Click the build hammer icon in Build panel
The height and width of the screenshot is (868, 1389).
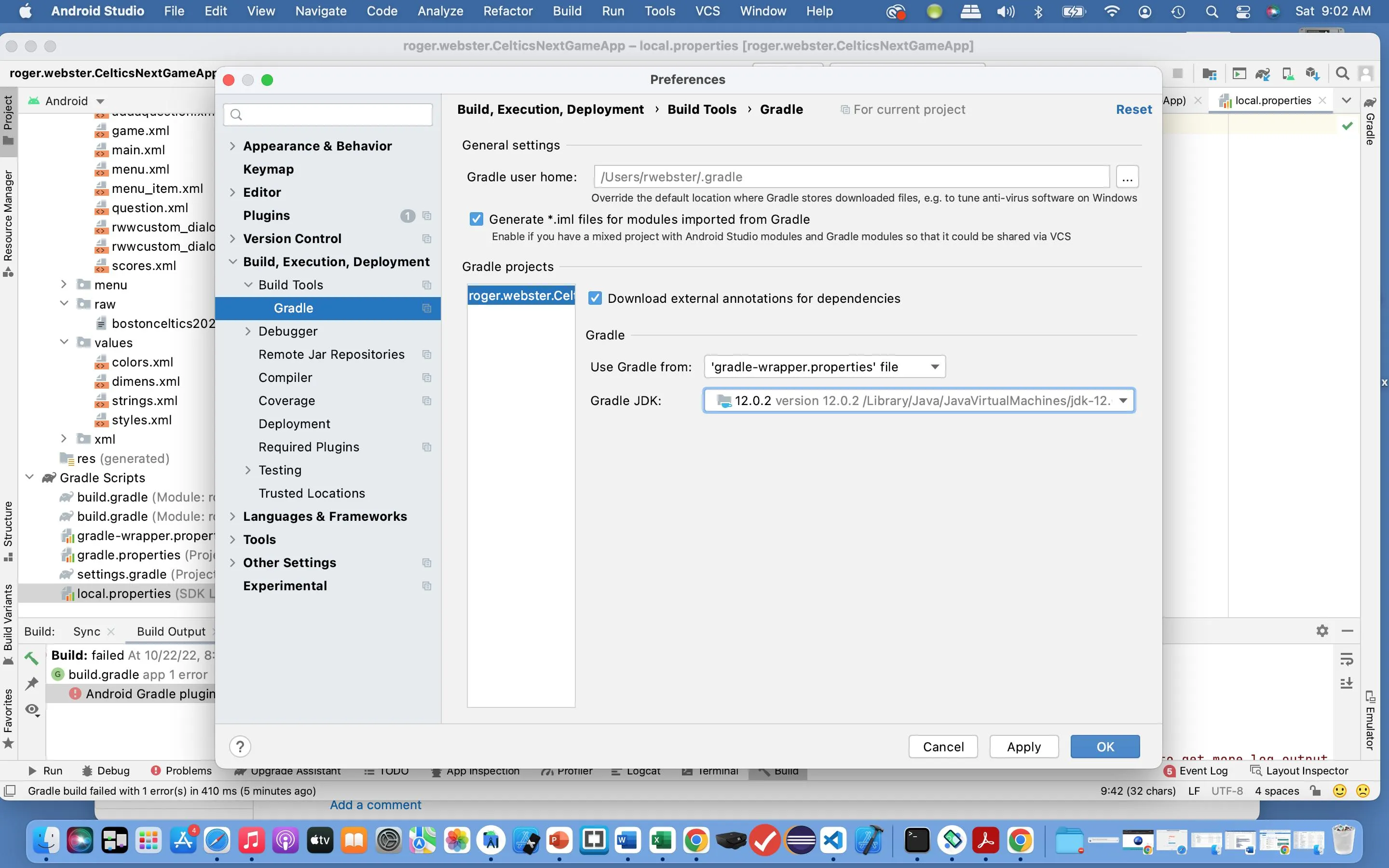click(x=31, y=658)
